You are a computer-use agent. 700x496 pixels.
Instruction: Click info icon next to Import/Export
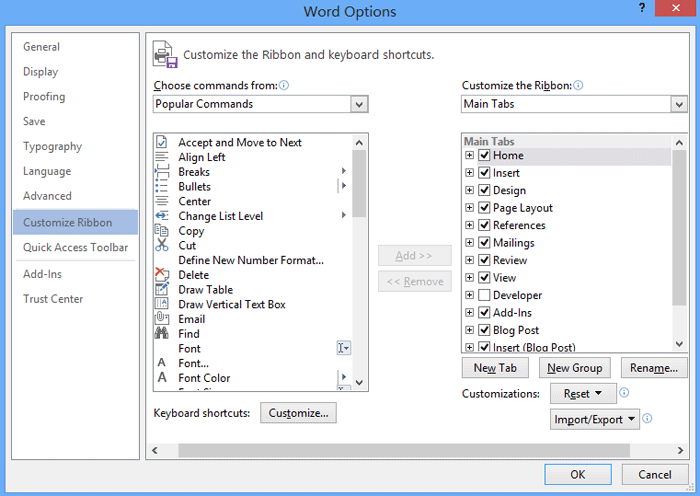click(647, 418)
